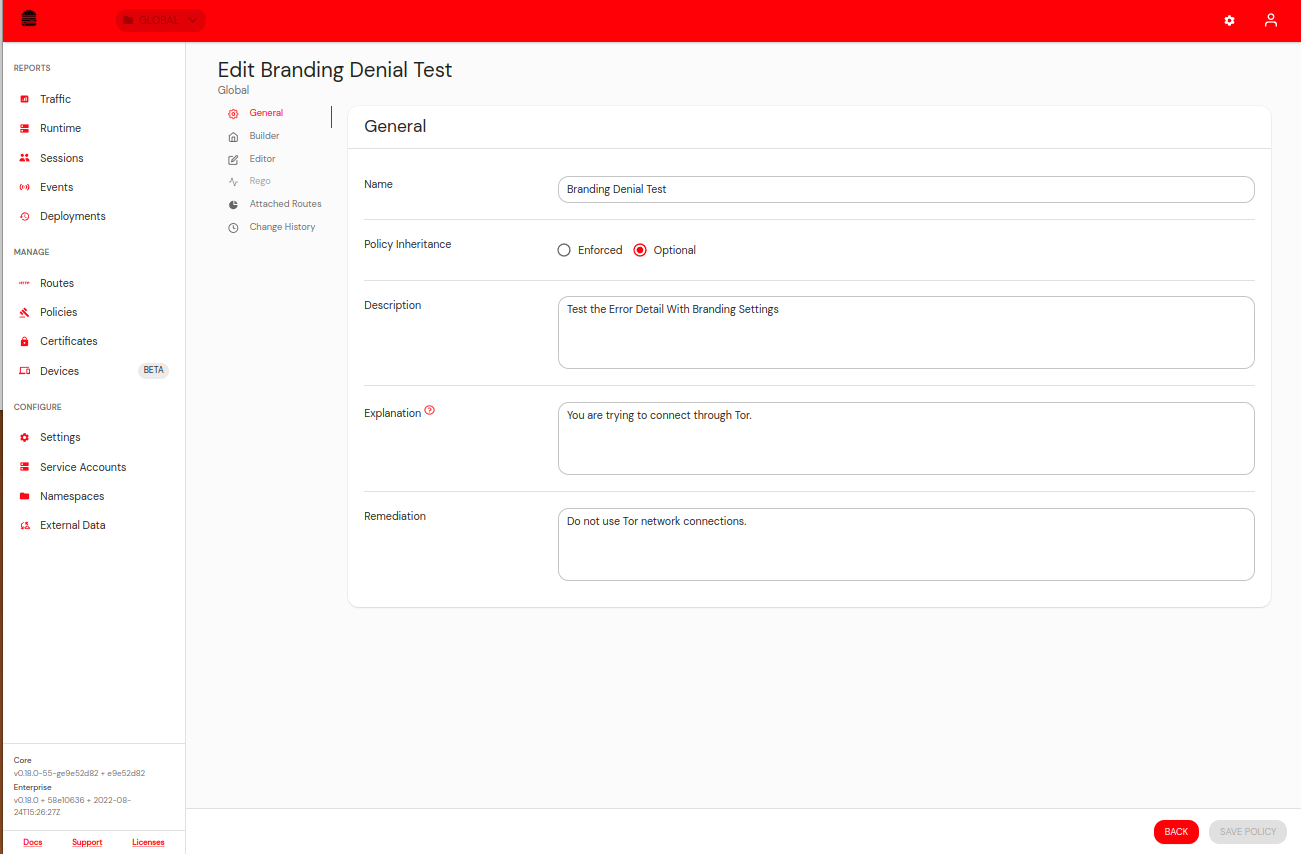Open the Docs link
Screen dimensions: 1301x854
click(32, 841)
